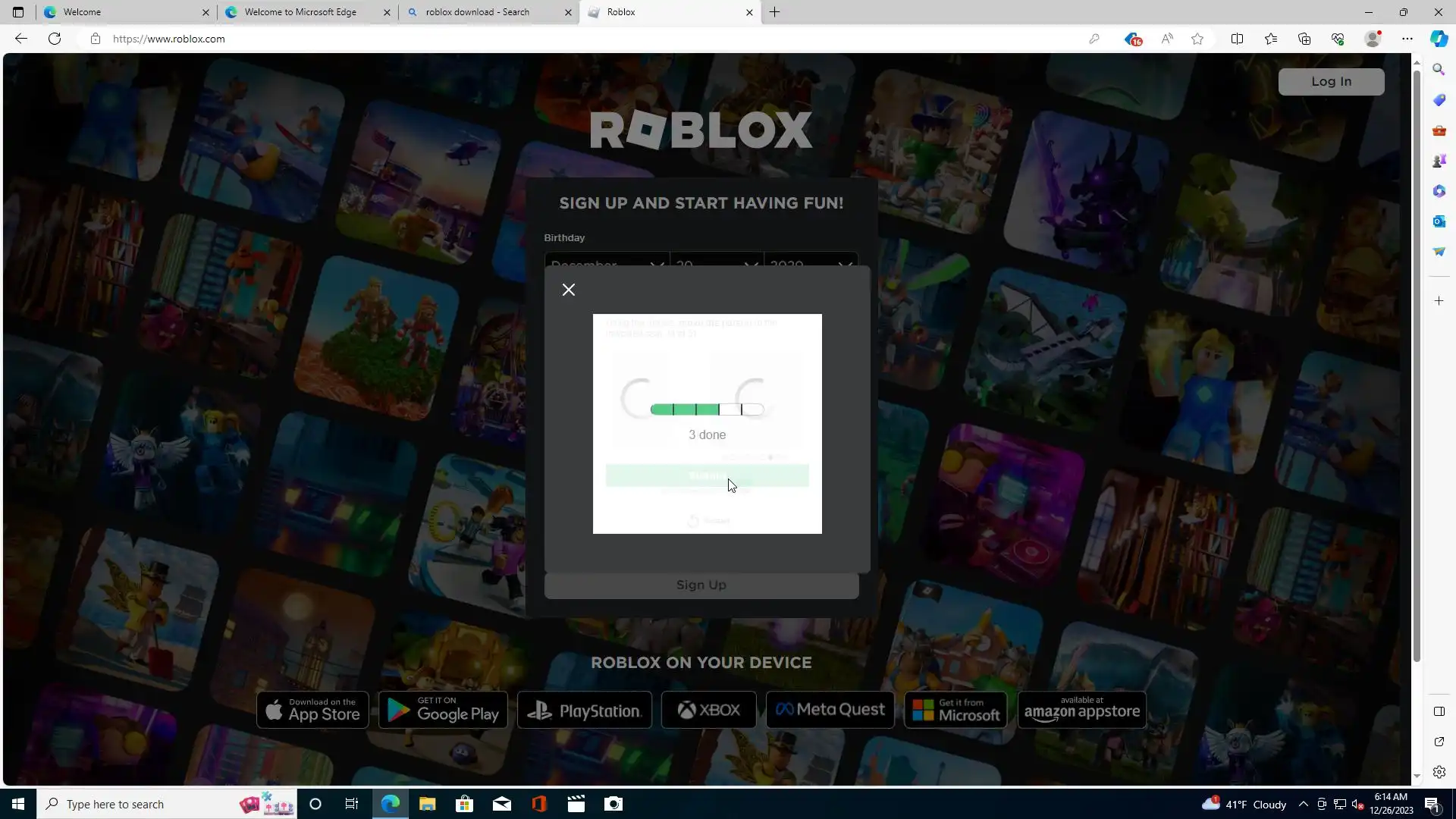Expand the birthday month dropdown

pos(607,262)
